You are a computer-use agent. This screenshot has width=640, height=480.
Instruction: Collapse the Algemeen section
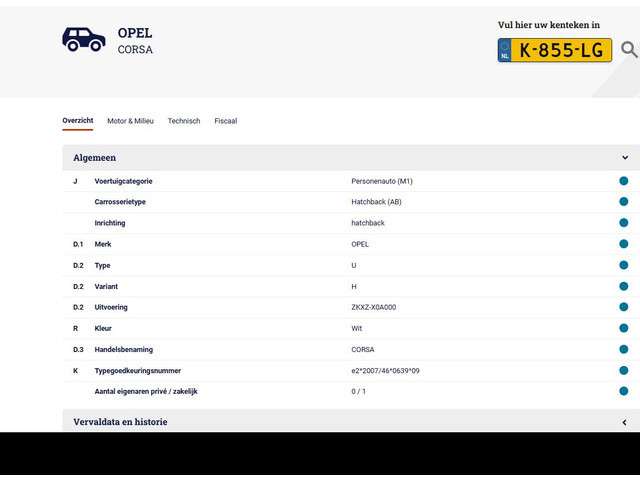point(624,158)
